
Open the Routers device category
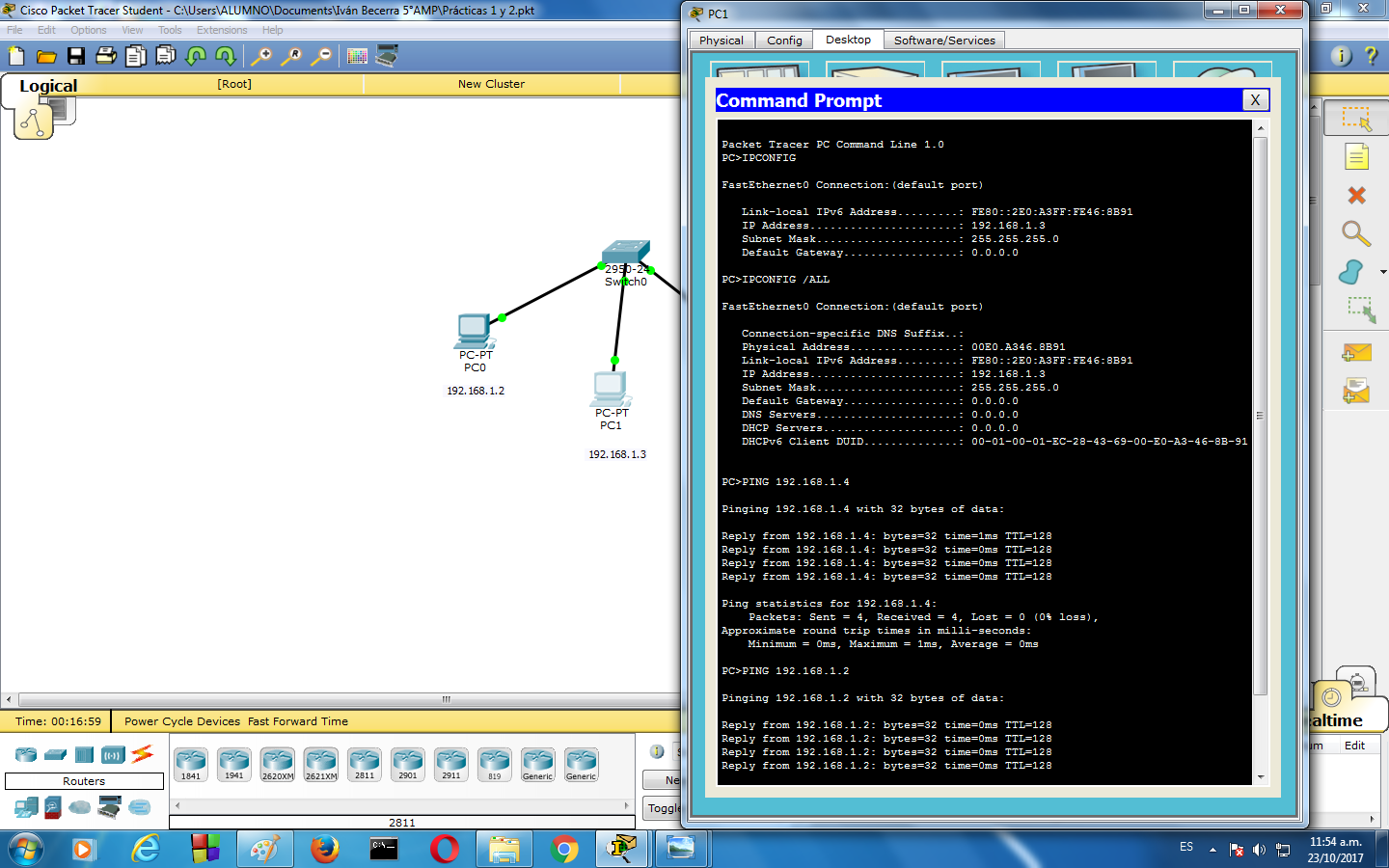point(25,754)
